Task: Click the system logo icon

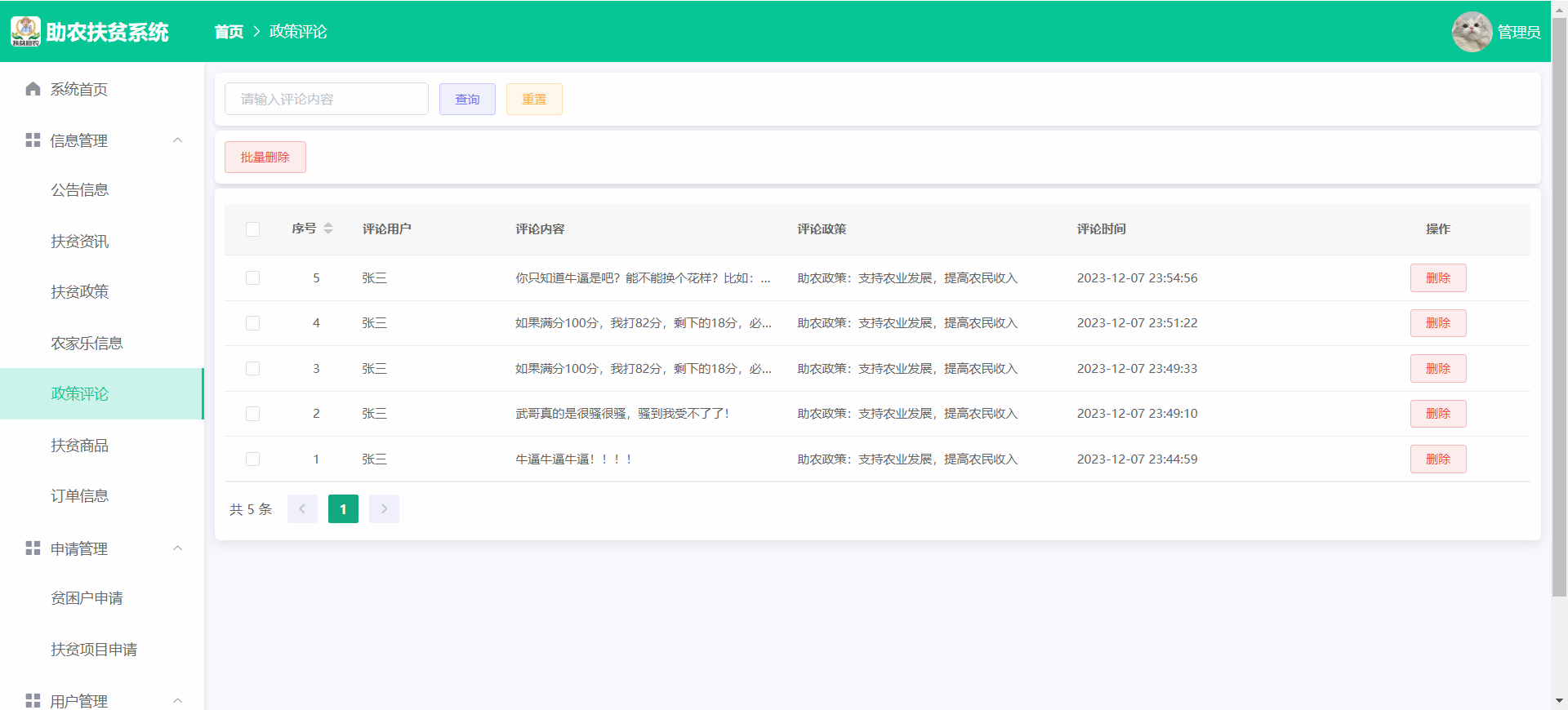Action: [25, 31]
